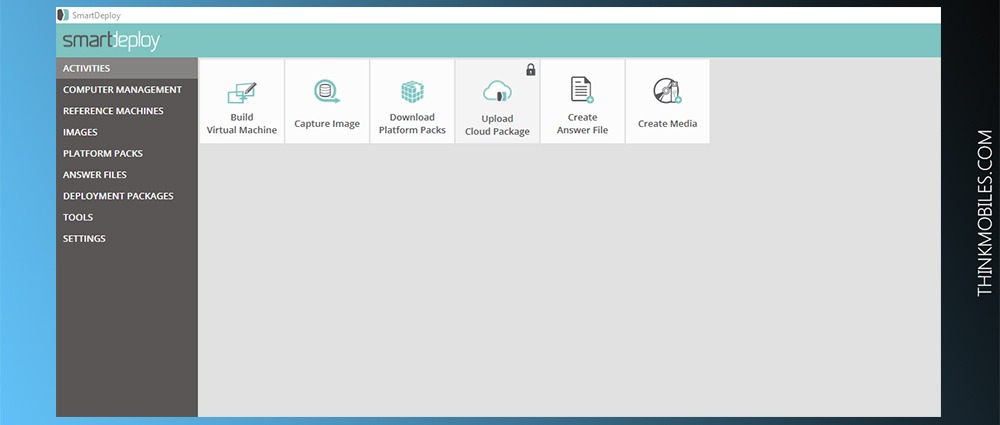
Task: Click the 'Upload Cloud Package' label
Action: point(497,125)
